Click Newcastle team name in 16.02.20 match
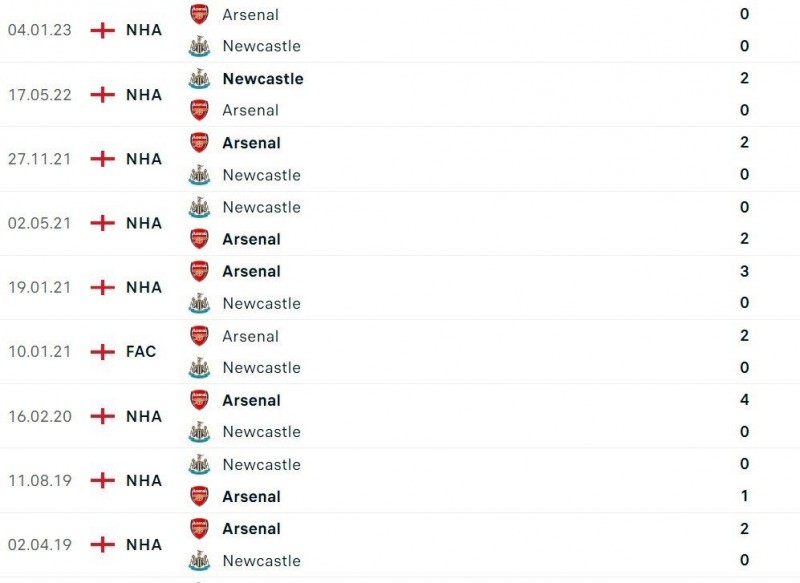The width and height of the screenshot is (800, 583). point(261,432)
